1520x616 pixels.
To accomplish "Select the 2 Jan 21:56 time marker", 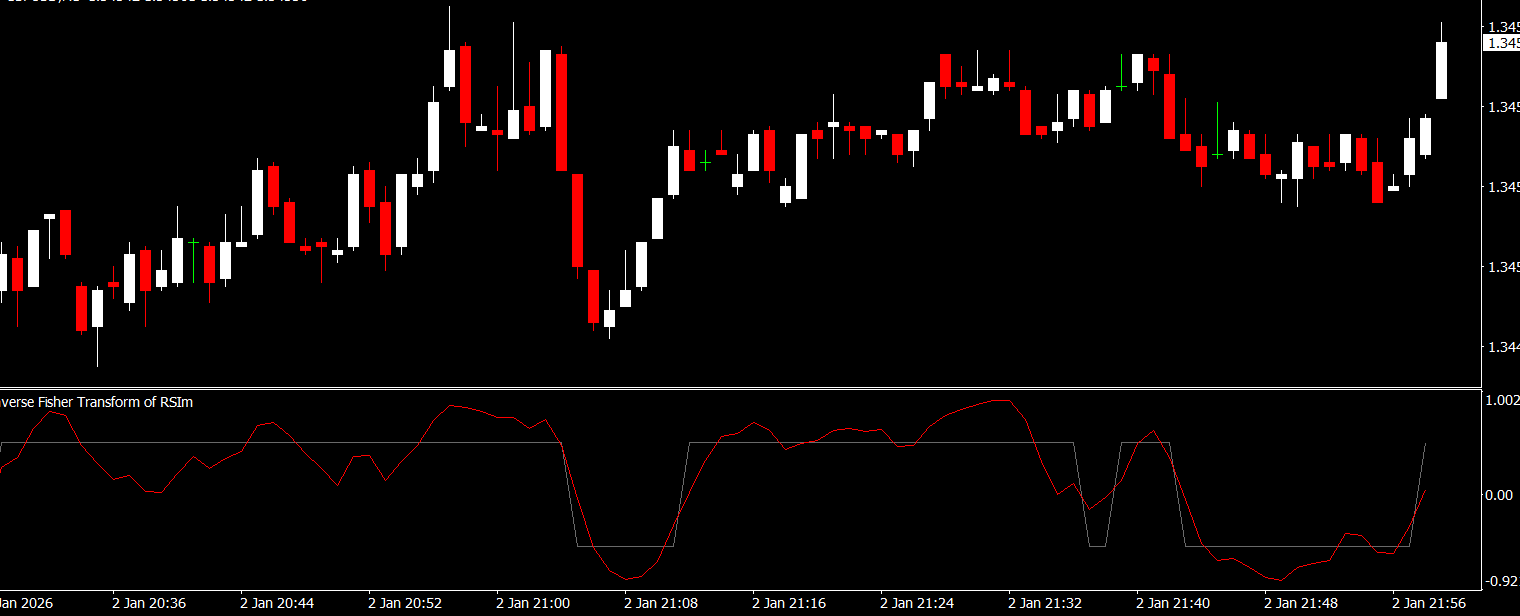I will 1429,604.
